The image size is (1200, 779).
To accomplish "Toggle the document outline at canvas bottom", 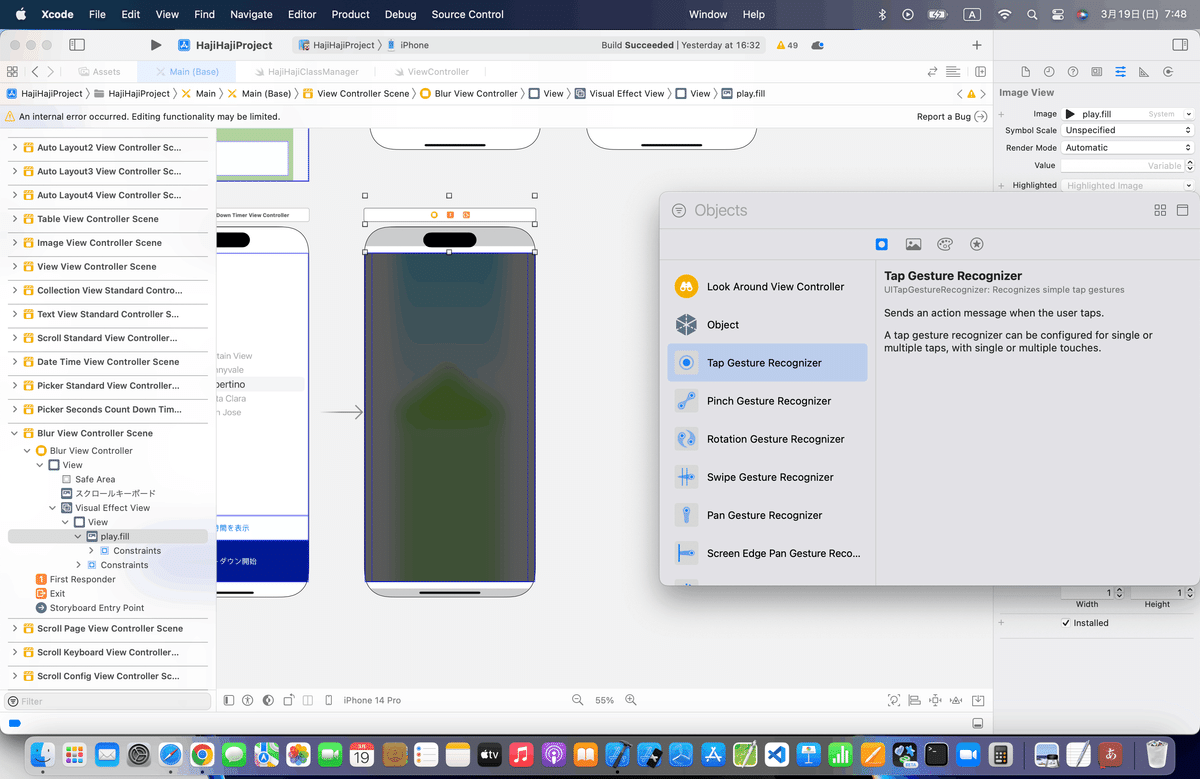I will 229,700.
